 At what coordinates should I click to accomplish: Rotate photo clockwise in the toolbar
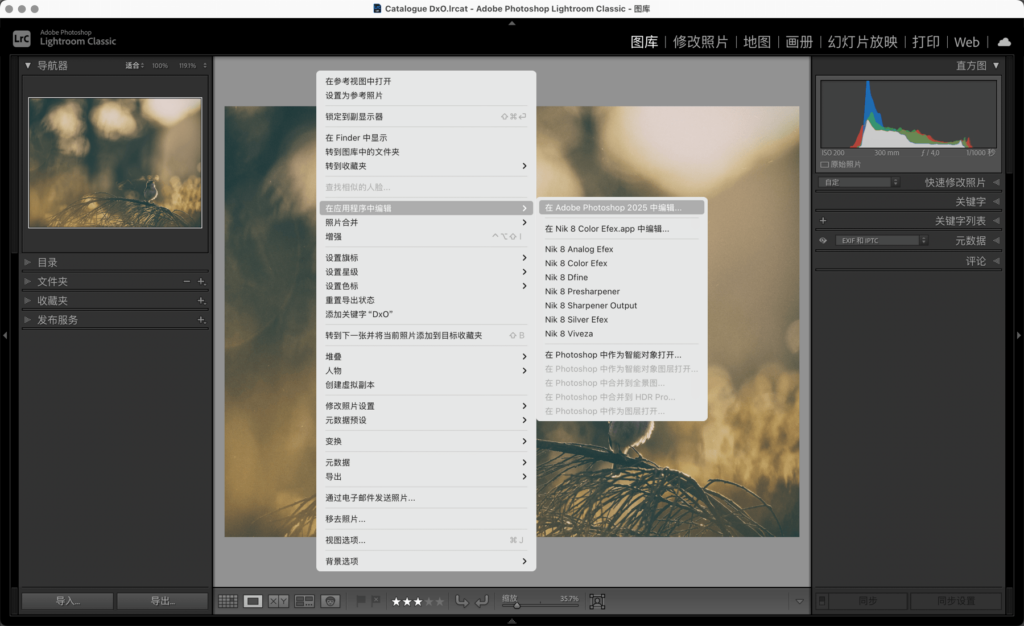pos(481,601)
